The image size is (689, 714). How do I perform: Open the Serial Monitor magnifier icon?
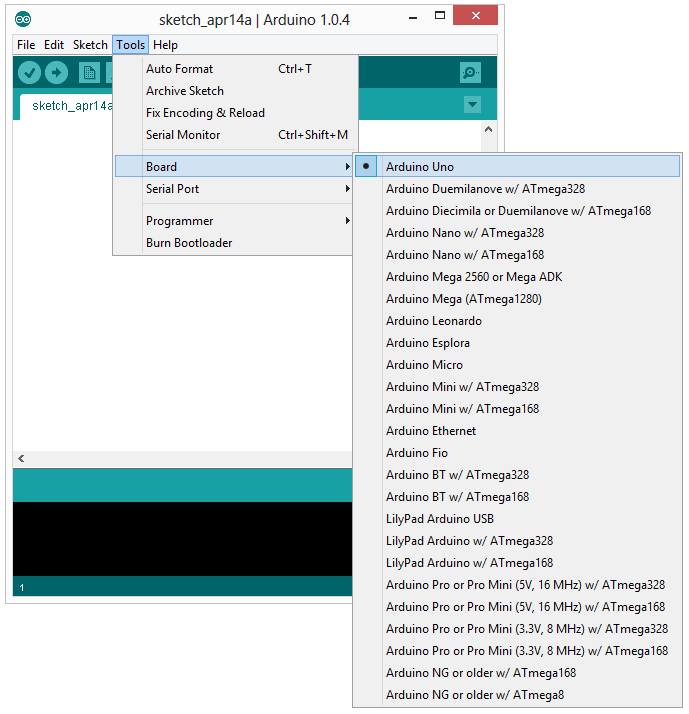(x=470, y=72)
